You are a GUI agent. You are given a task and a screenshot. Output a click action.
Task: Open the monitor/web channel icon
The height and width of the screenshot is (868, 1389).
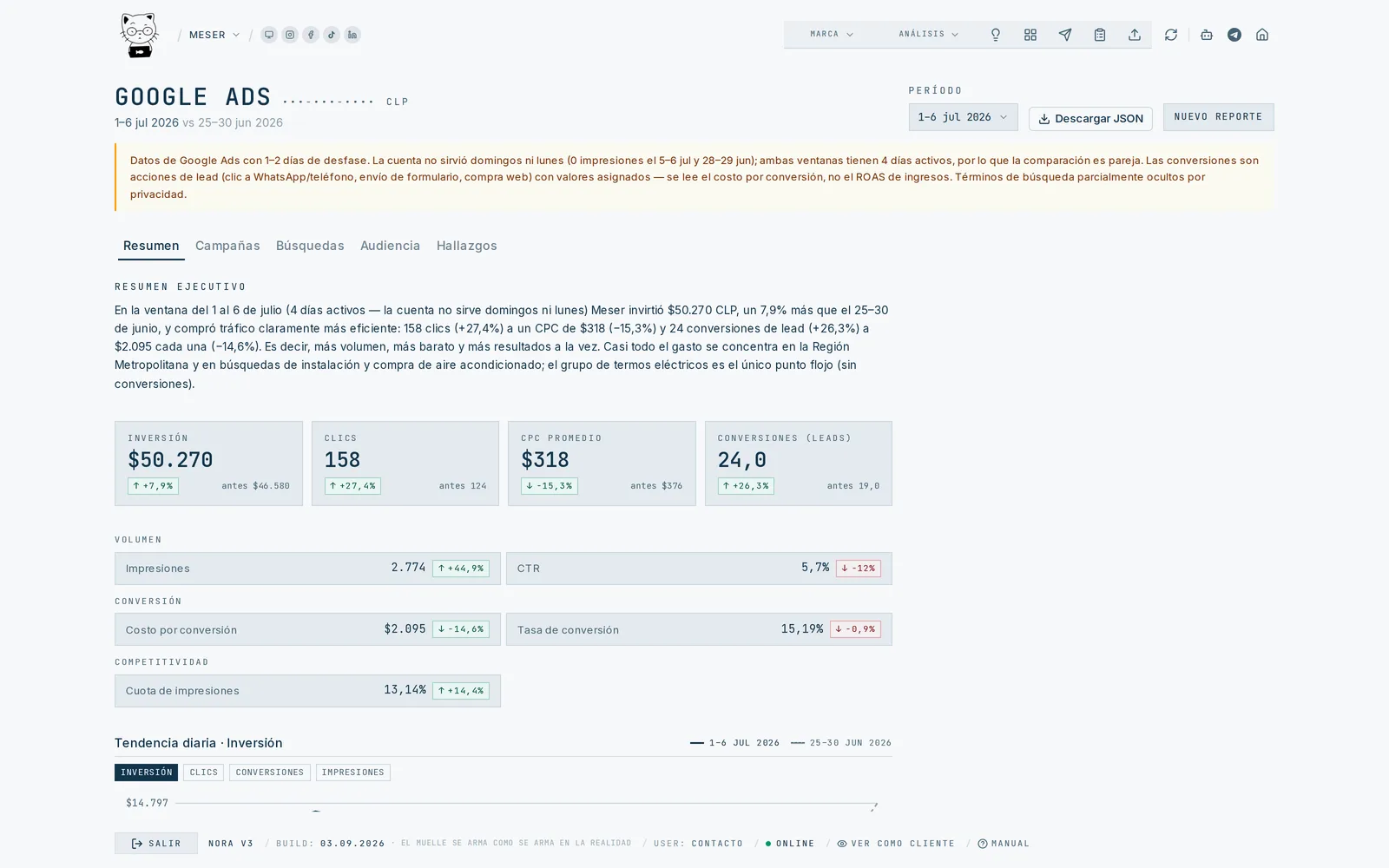pos(269,35)
